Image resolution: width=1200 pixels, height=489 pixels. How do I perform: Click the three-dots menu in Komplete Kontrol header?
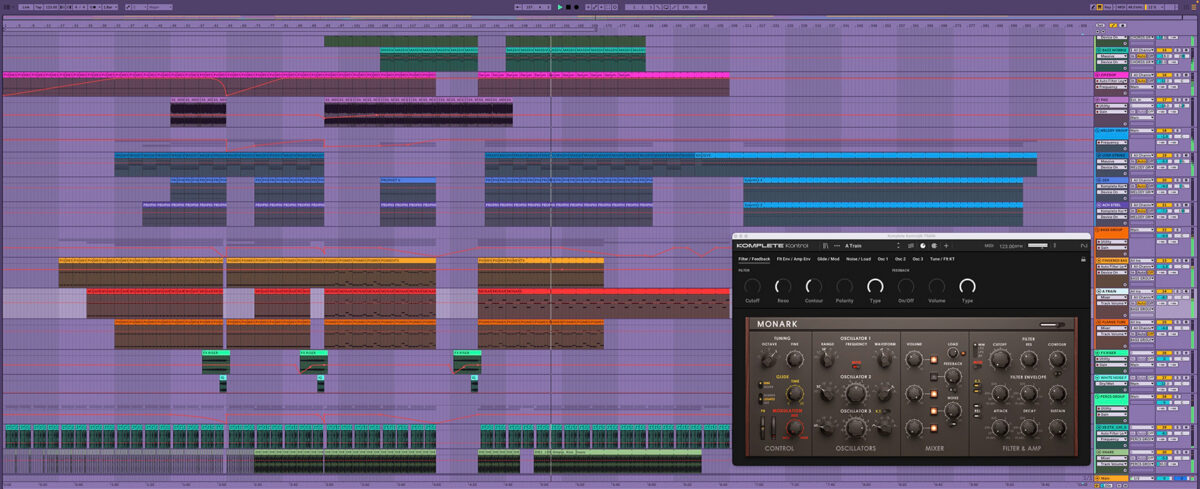click(837, 246)
